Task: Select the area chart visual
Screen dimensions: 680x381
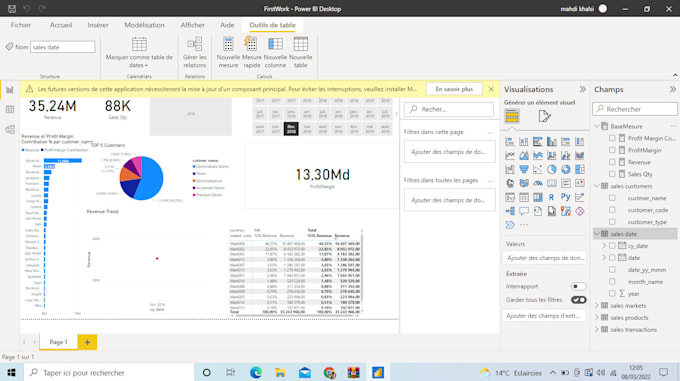Action: pyautogui.click(x=524, y=156)
